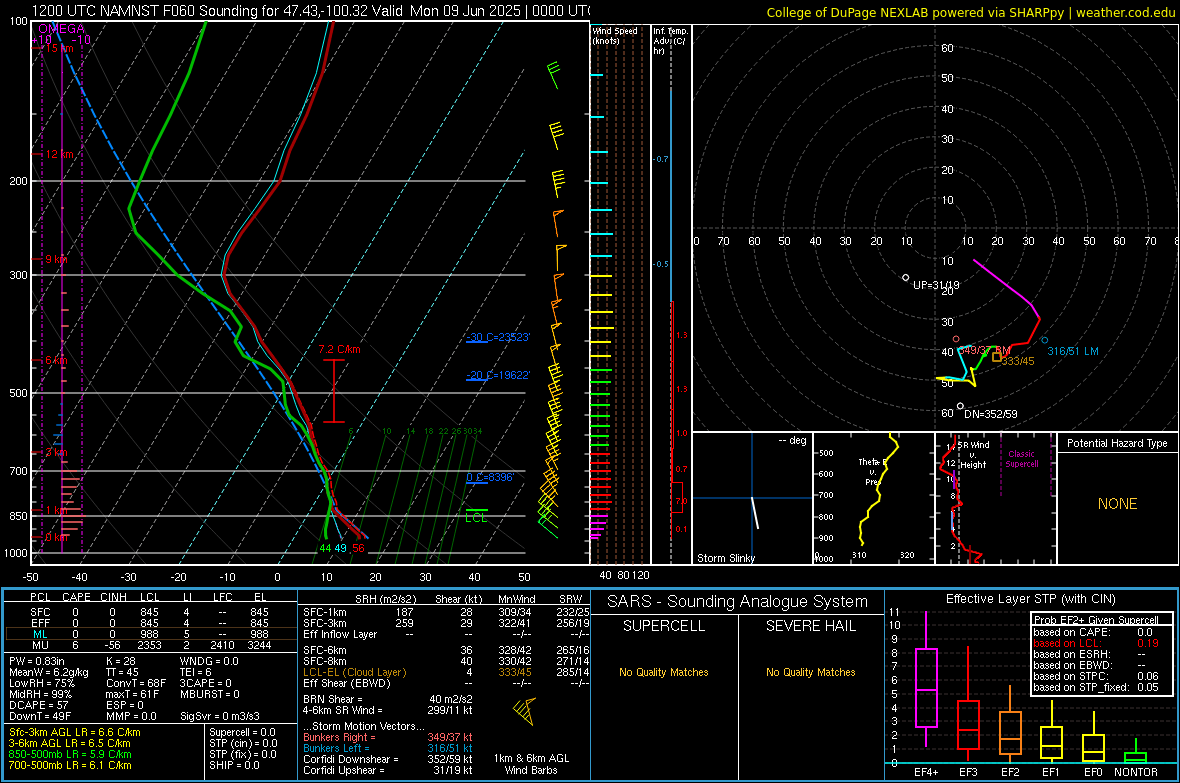
Task: Click the sounding title starting '1200 UTC NAMNST F060'
Action: [309, 11]
